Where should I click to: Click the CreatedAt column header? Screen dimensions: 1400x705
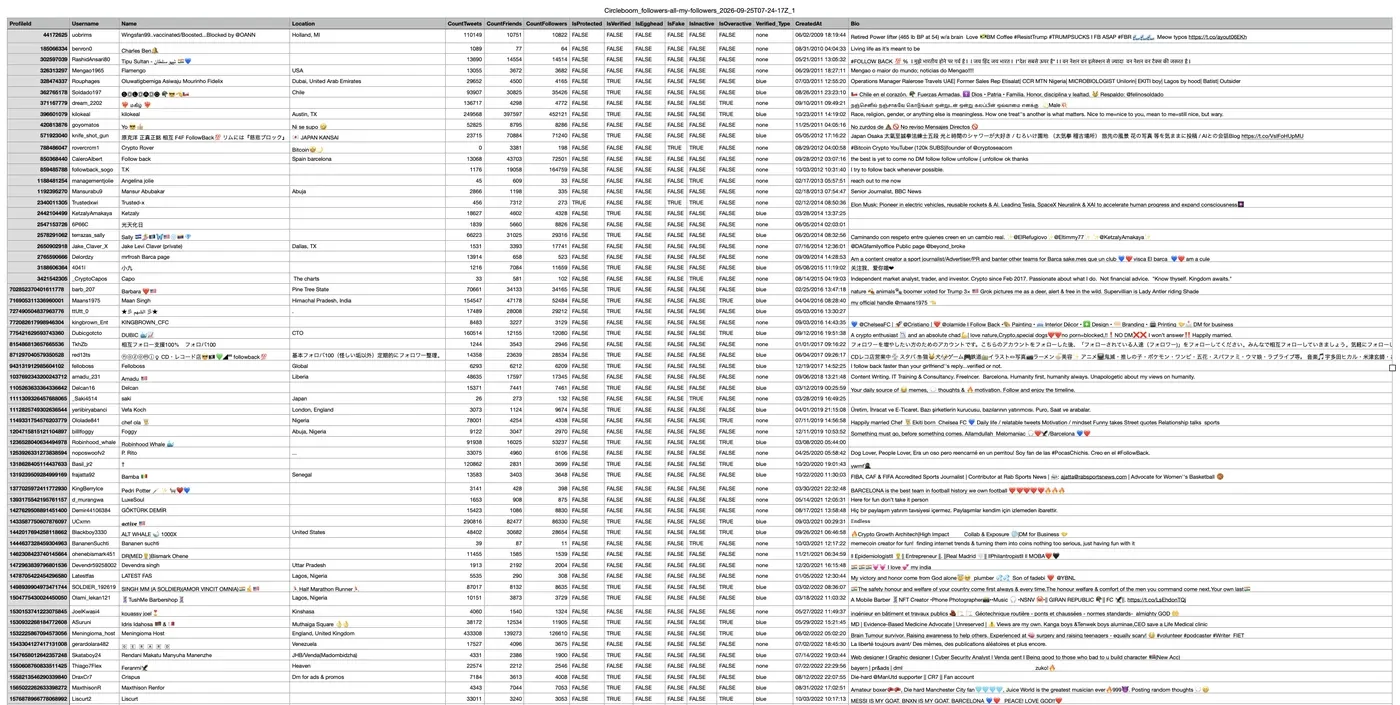808,23
